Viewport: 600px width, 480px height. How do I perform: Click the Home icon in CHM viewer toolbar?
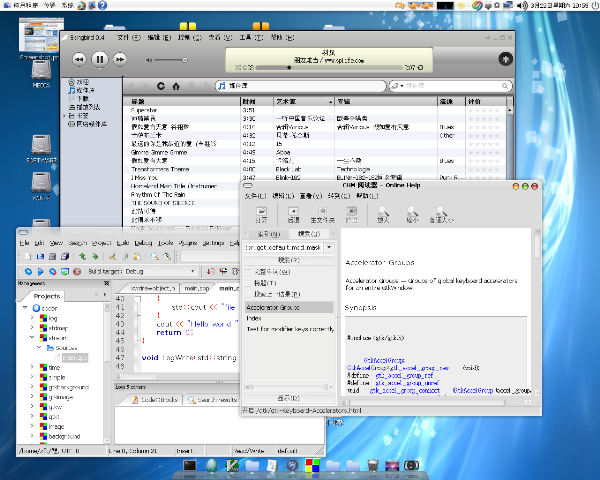tap(323, 215)
